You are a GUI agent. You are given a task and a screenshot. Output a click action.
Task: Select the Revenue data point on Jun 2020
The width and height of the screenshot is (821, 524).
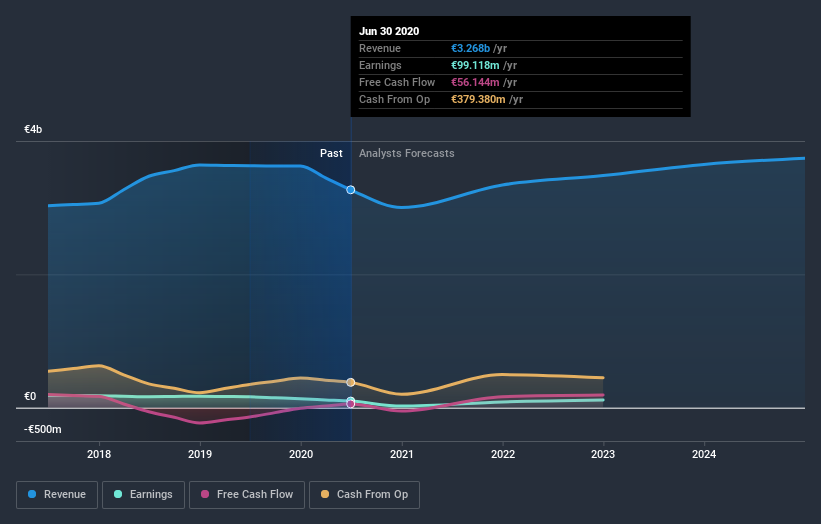click(x=351, y=189)
